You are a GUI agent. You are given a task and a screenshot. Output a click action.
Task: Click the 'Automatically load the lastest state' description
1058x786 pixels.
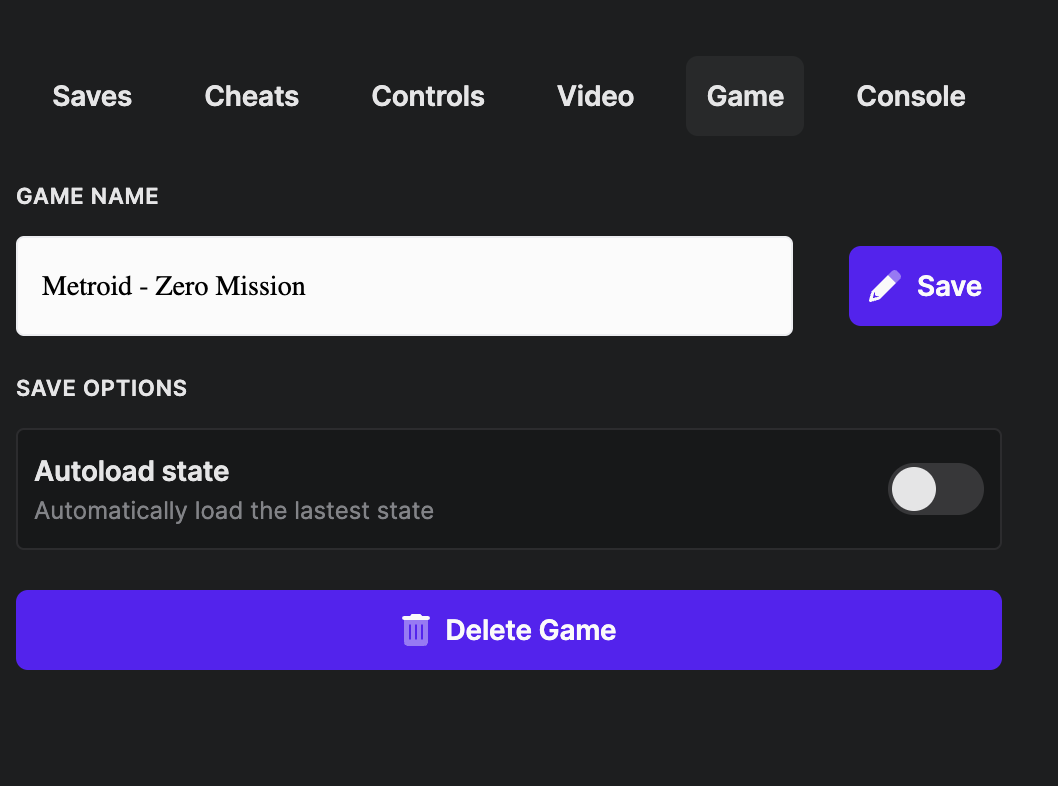(x=234, y=511)
